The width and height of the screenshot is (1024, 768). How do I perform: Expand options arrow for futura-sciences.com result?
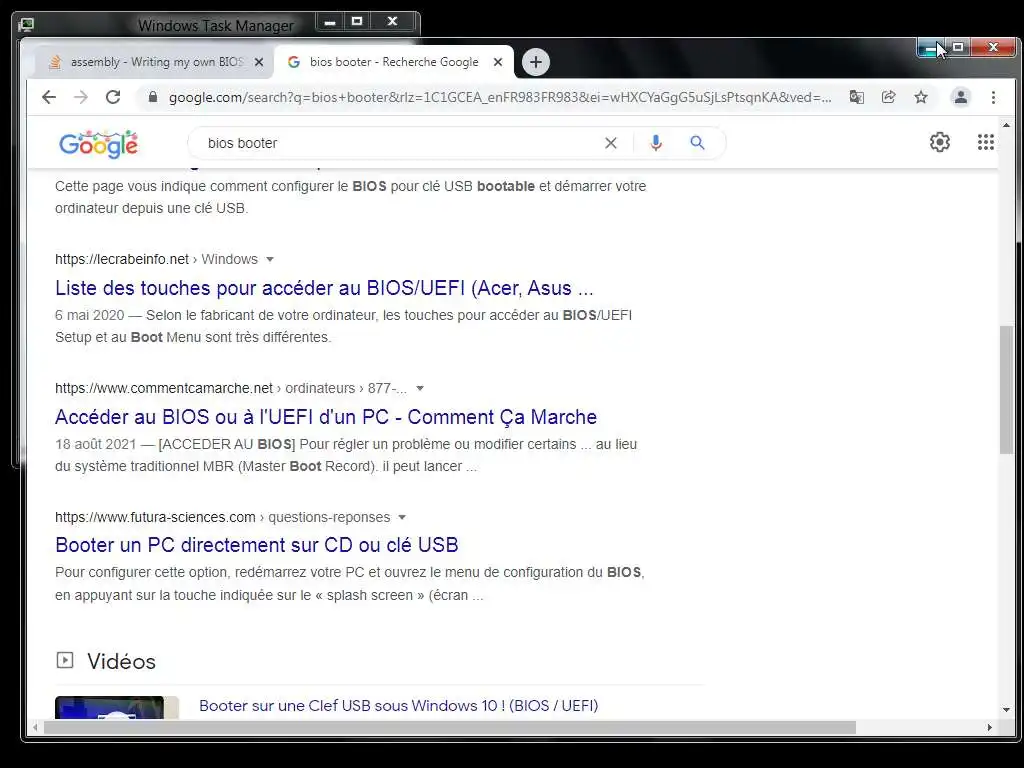pos(402,517)
